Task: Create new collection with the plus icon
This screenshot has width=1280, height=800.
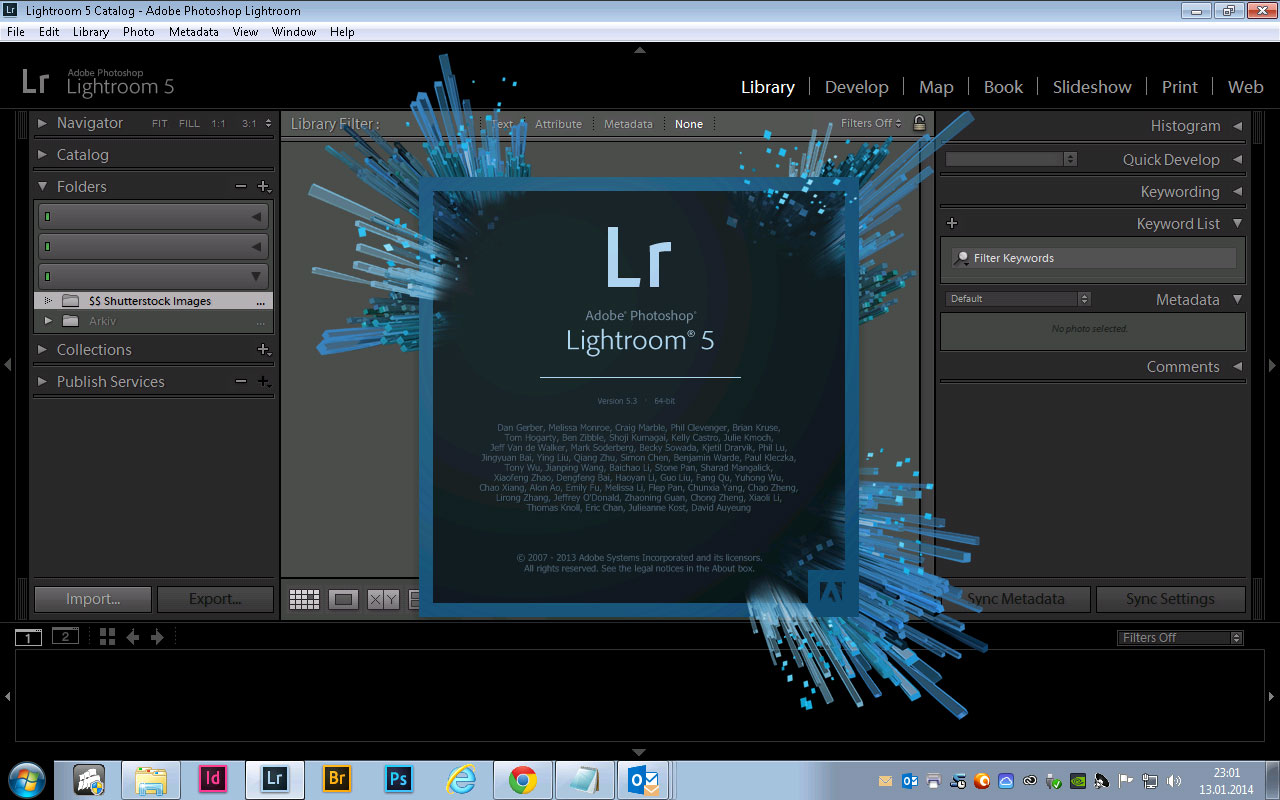Action: coord(264,350)
